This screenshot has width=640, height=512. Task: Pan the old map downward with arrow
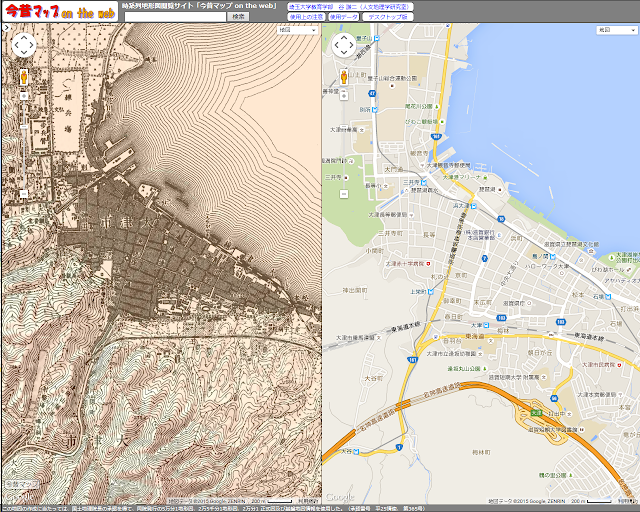[24, 52]
